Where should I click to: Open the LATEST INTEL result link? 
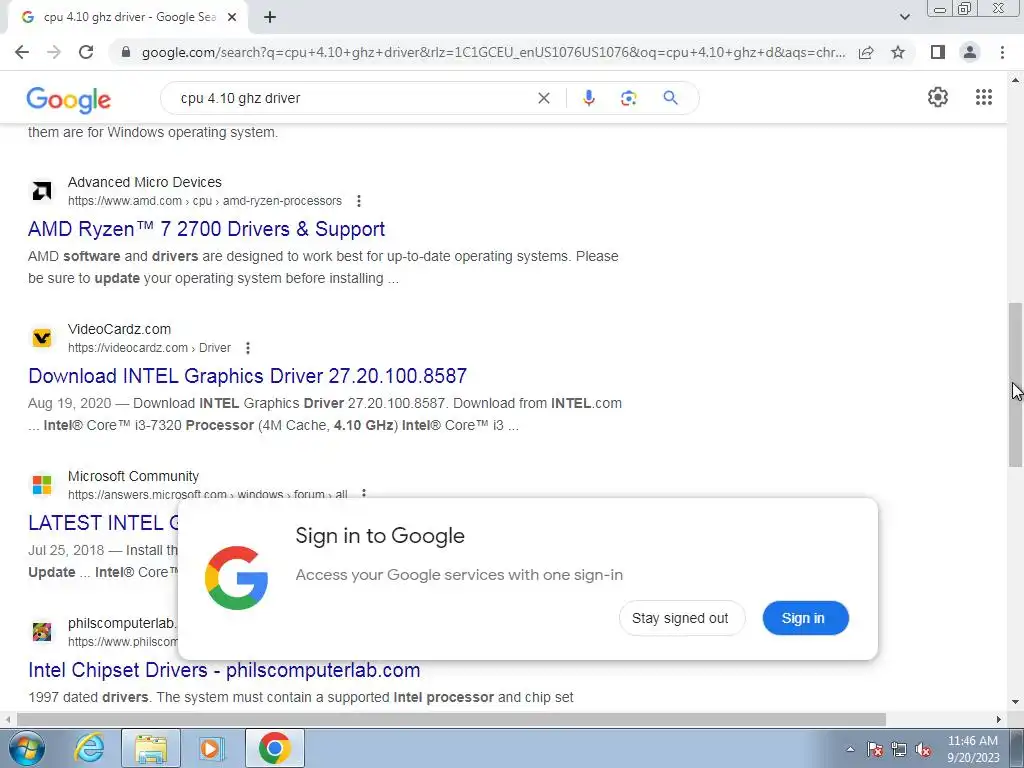coord(103,523)
